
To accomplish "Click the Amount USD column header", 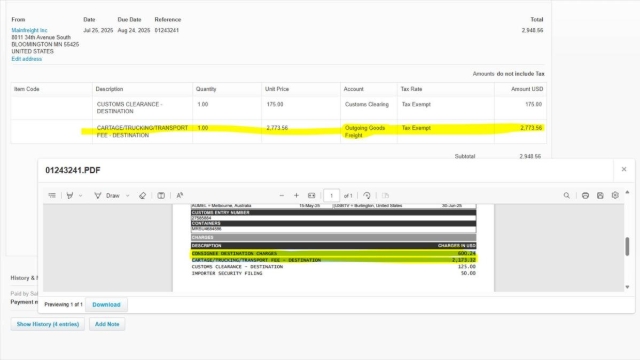I will click(527, 89).
